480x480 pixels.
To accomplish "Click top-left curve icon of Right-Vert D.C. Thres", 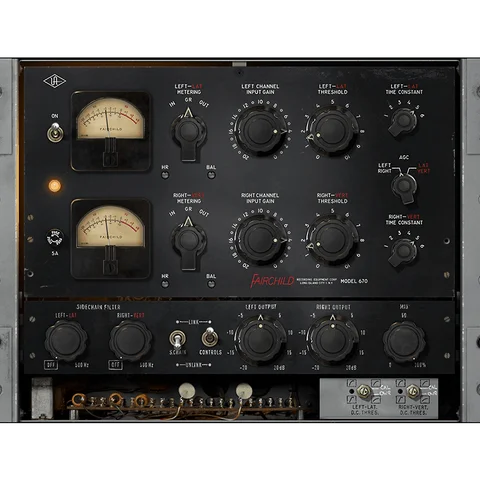I will point(400,383).
